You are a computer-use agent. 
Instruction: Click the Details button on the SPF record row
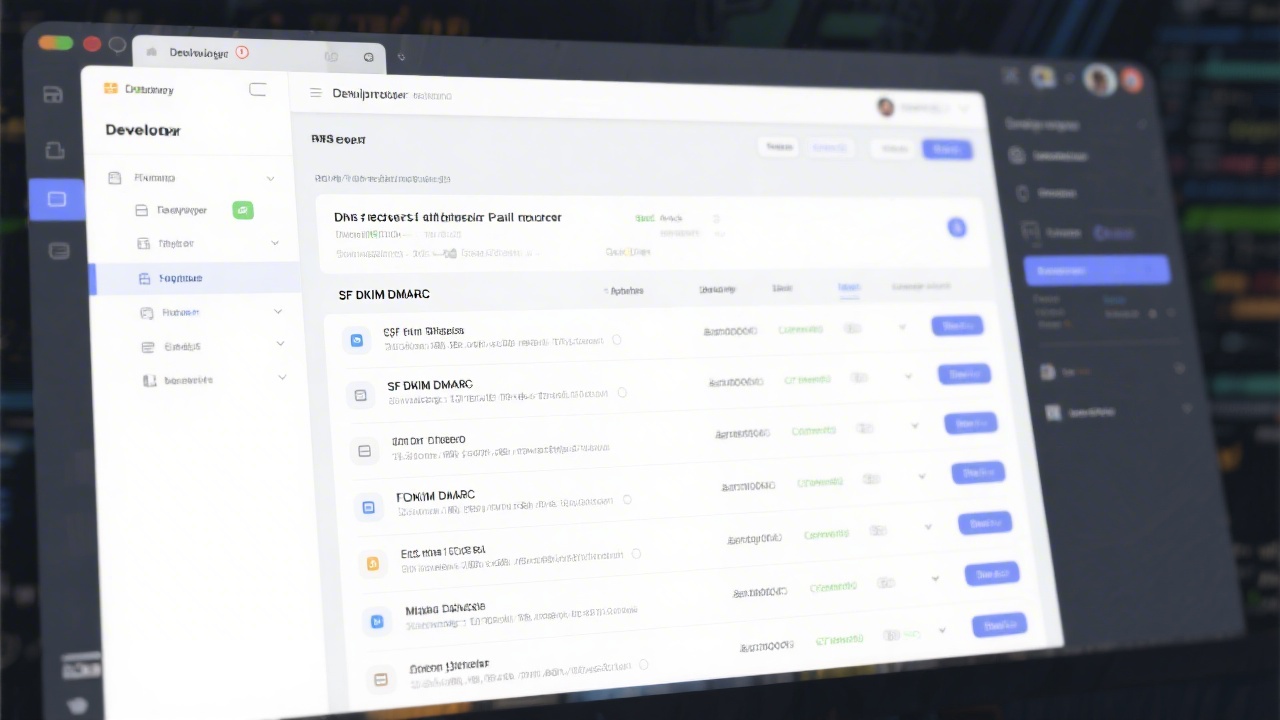957,326
